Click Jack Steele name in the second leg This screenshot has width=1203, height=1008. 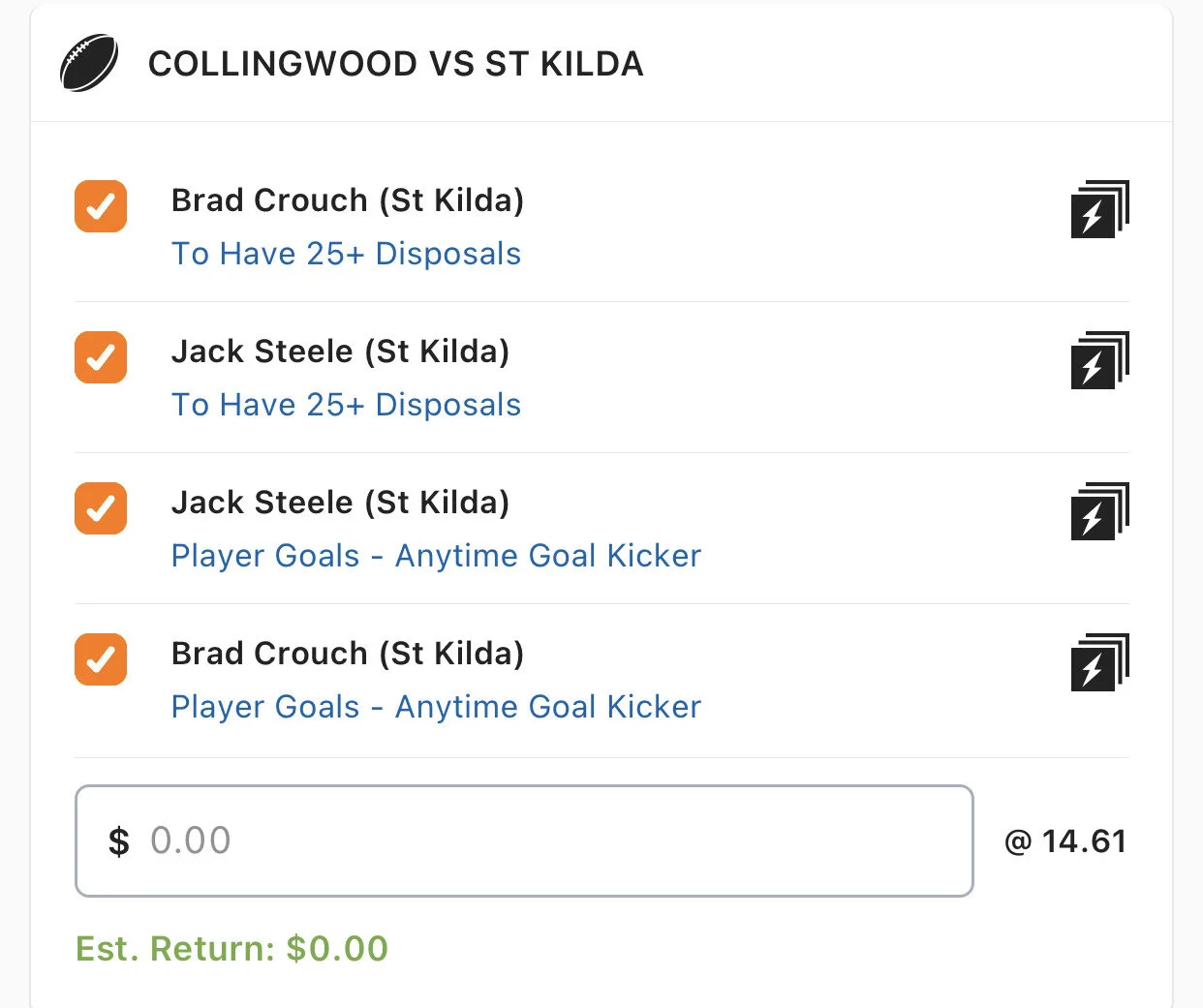340,351
